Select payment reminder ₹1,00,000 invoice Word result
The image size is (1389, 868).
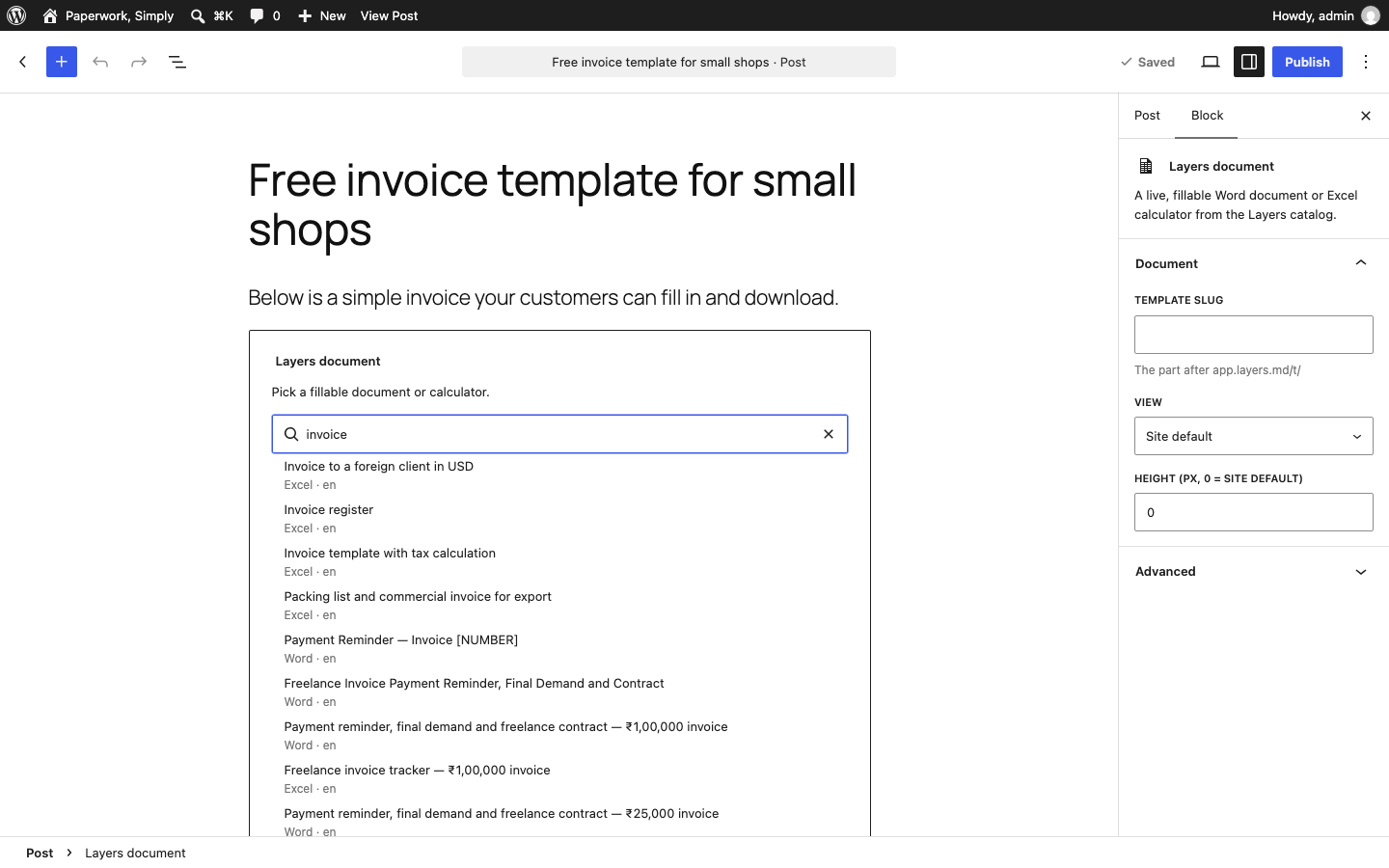(559, 736)
